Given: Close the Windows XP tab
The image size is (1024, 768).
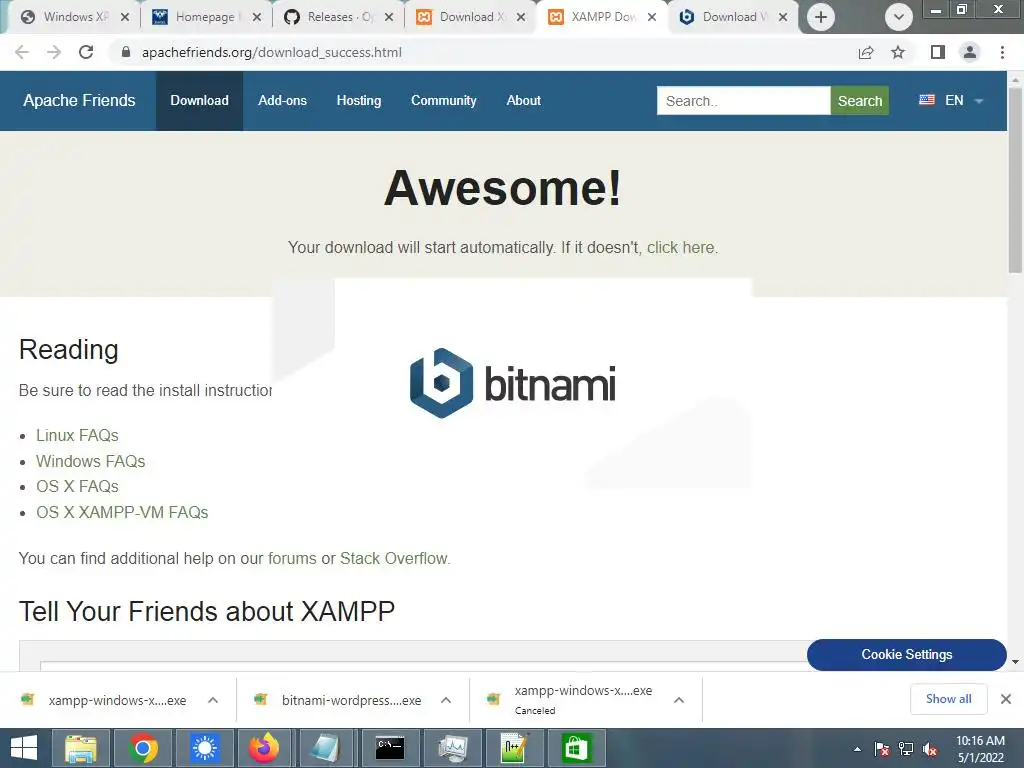Looking at the screenshot, I should pos(125,17).
